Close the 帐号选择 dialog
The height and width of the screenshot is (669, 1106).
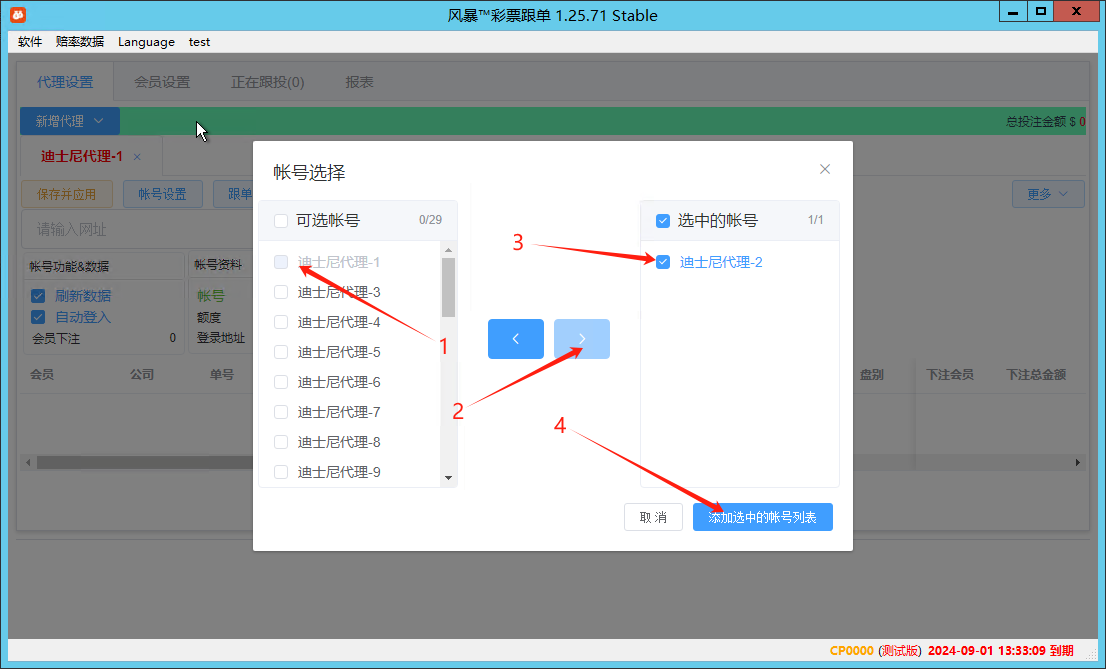pyautogui.click(x=825, y=169)
